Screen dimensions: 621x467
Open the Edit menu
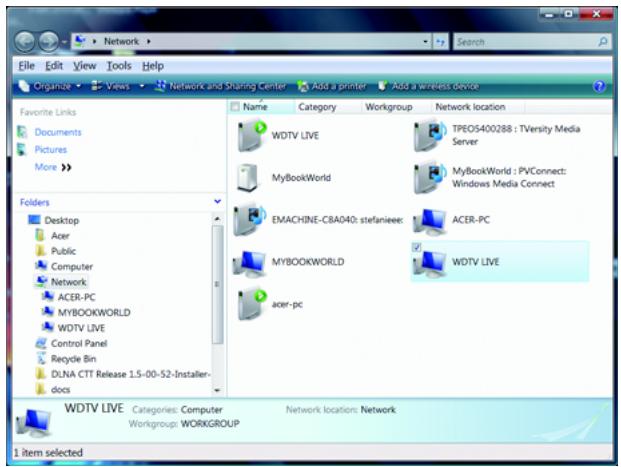coord(53,66)
